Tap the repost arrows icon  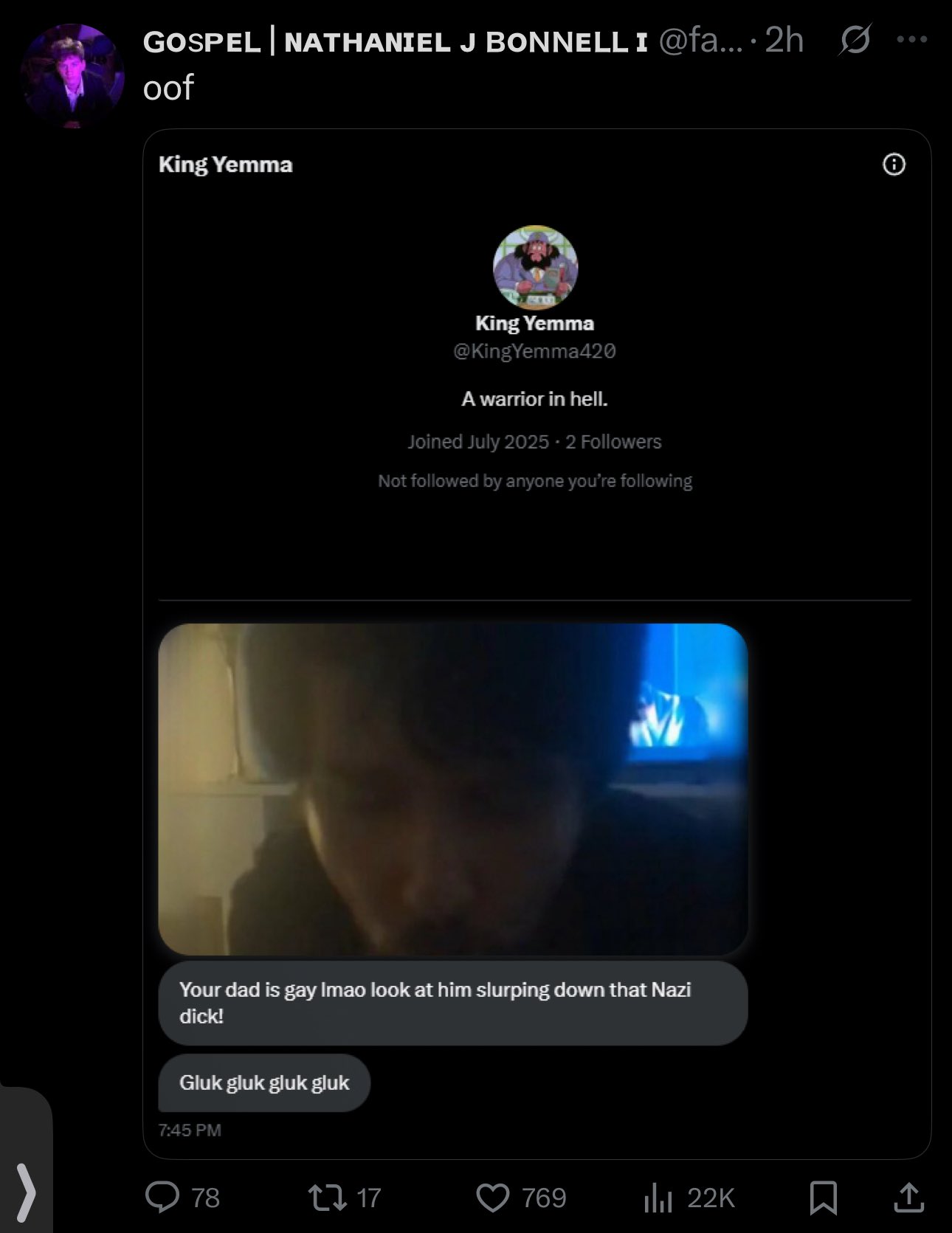click(327, 1197)
